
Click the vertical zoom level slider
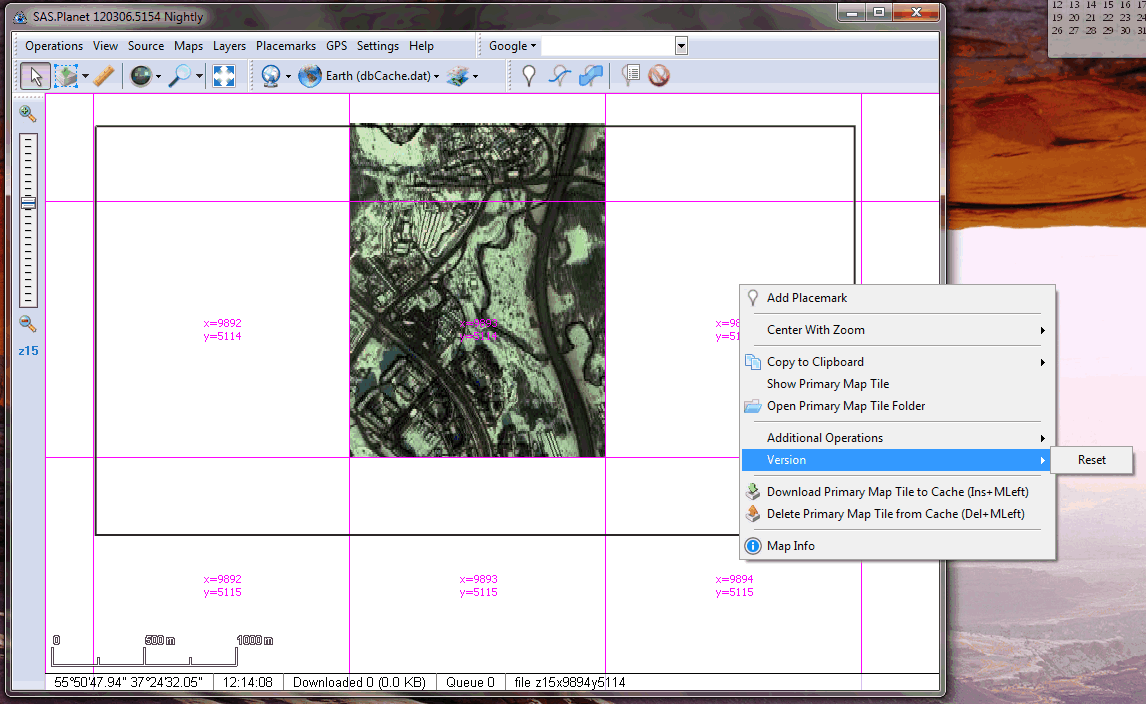pyautogui.click(x=28, y=220)
